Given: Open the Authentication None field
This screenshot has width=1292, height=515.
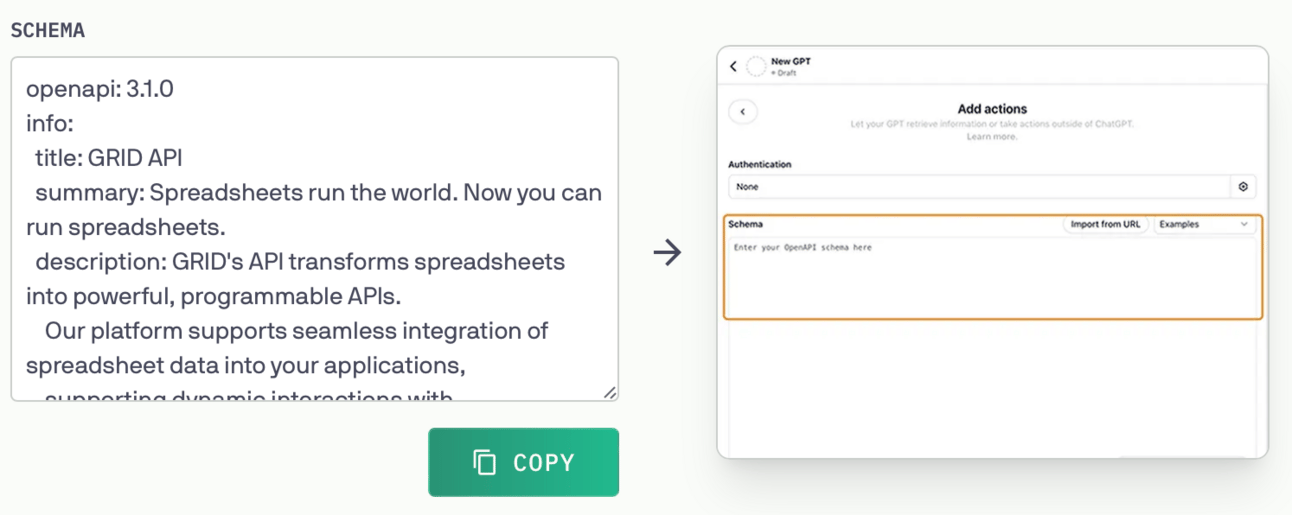Looking at the screenshot, I should (980, 186).
